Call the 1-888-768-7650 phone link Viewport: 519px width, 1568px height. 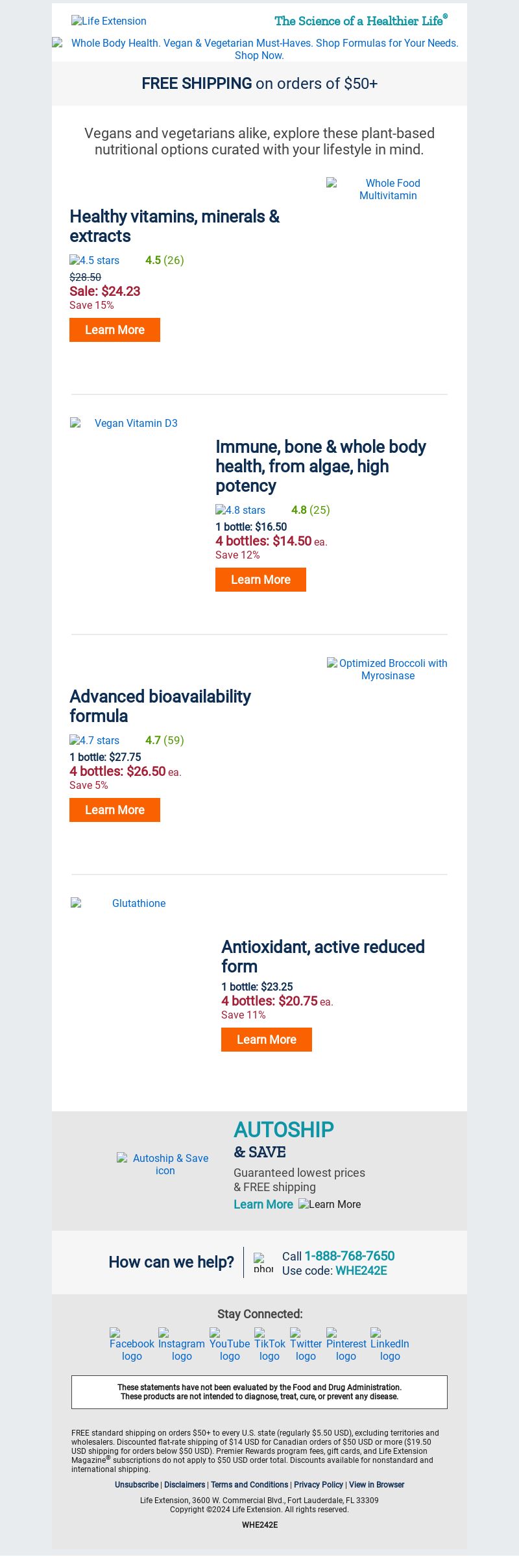click(350, 1256)
